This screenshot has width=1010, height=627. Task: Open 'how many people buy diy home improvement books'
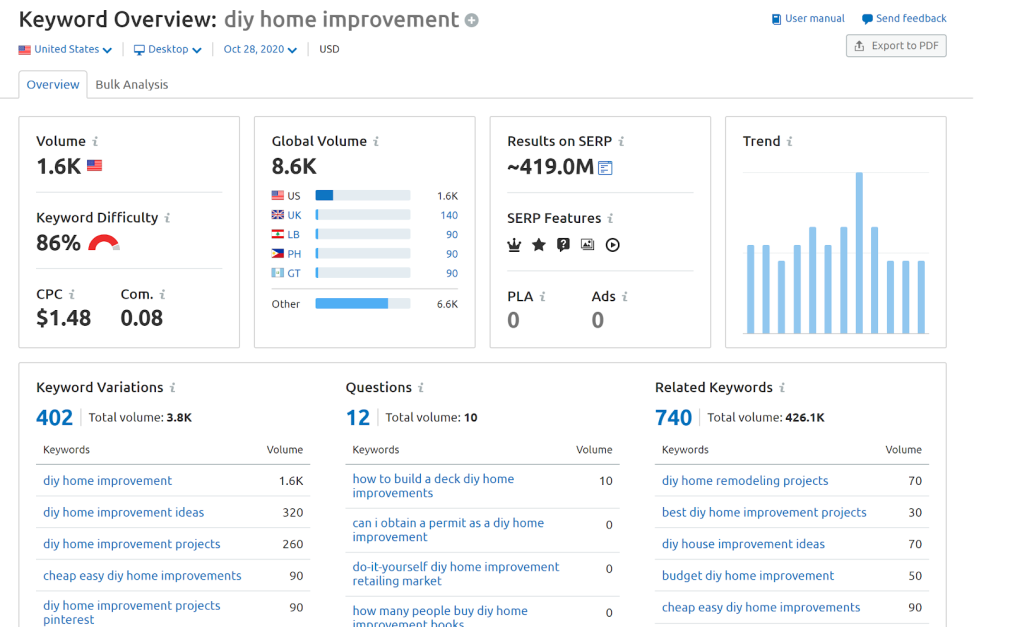[x=440, y=616]
